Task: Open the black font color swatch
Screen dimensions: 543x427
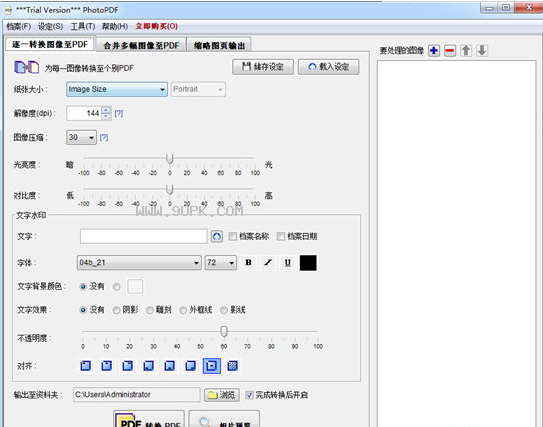Action: [x=308, y=263]
